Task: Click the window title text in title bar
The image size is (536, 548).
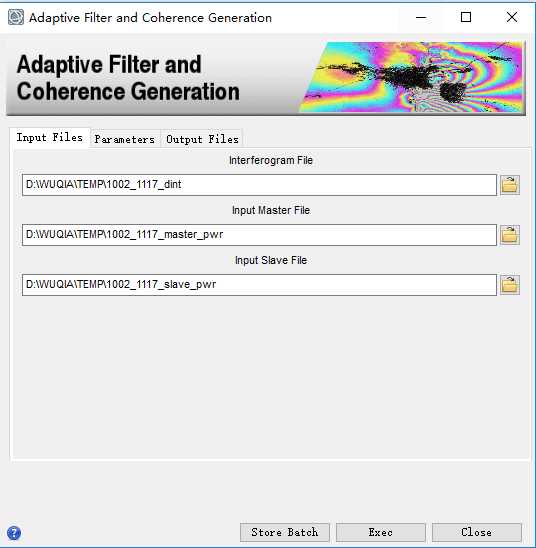Action: coord(150,17)
